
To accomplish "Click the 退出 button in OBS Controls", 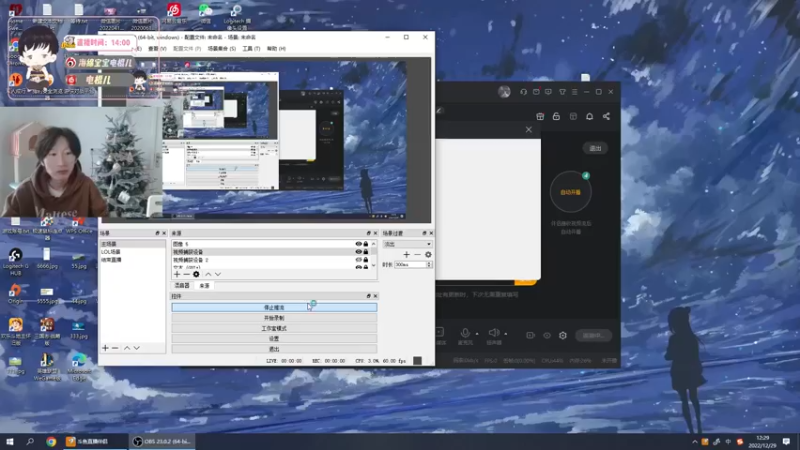I will pyautogui.click(x=274, y=349).
